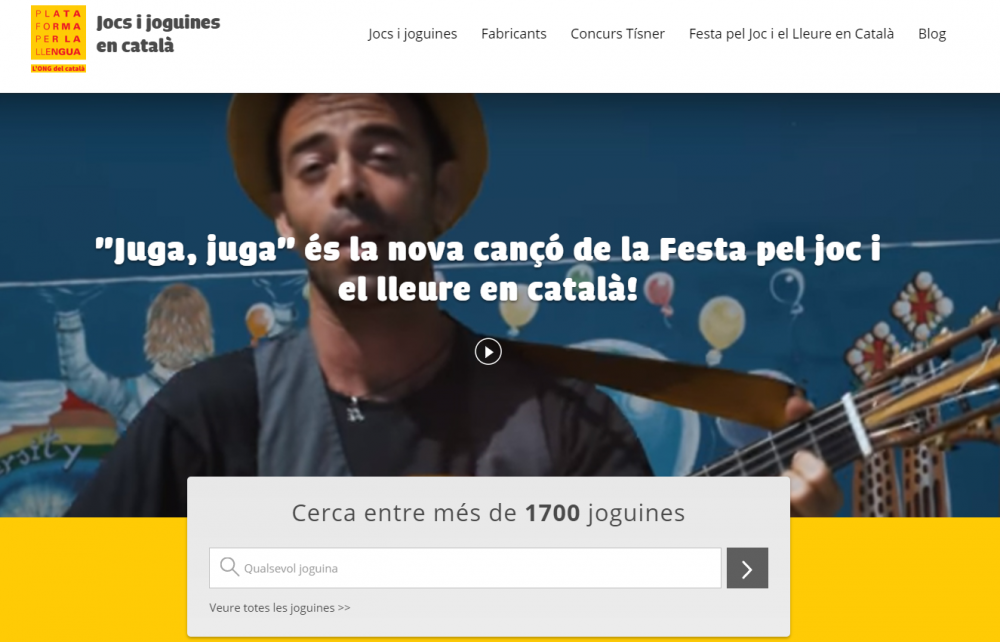Click the yellow balloon in the mural
1000x642 pixels.
(721, 326)
